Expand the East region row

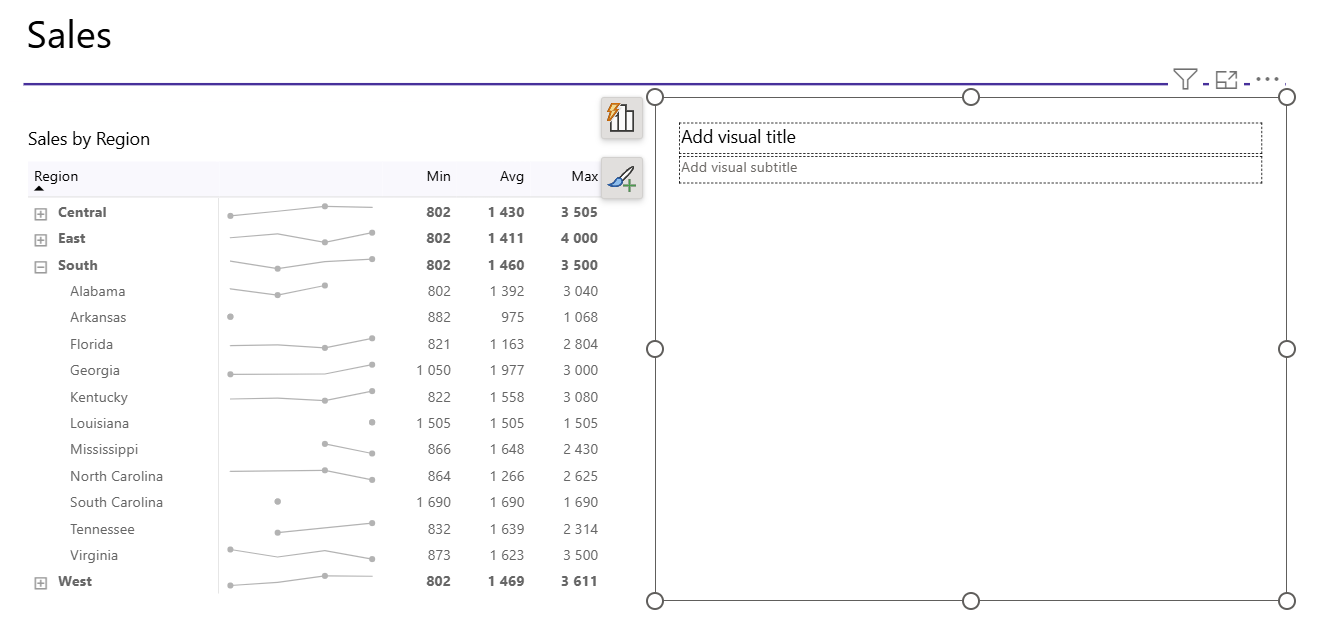(x=41, y=240)
